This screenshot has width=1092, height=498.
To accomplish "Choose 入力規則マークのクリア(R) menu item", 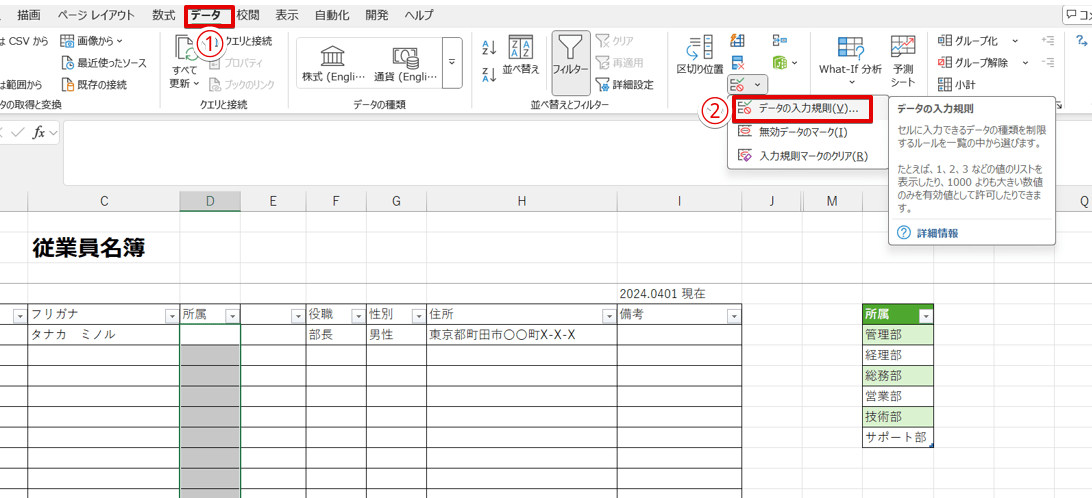I will point(808,156).
